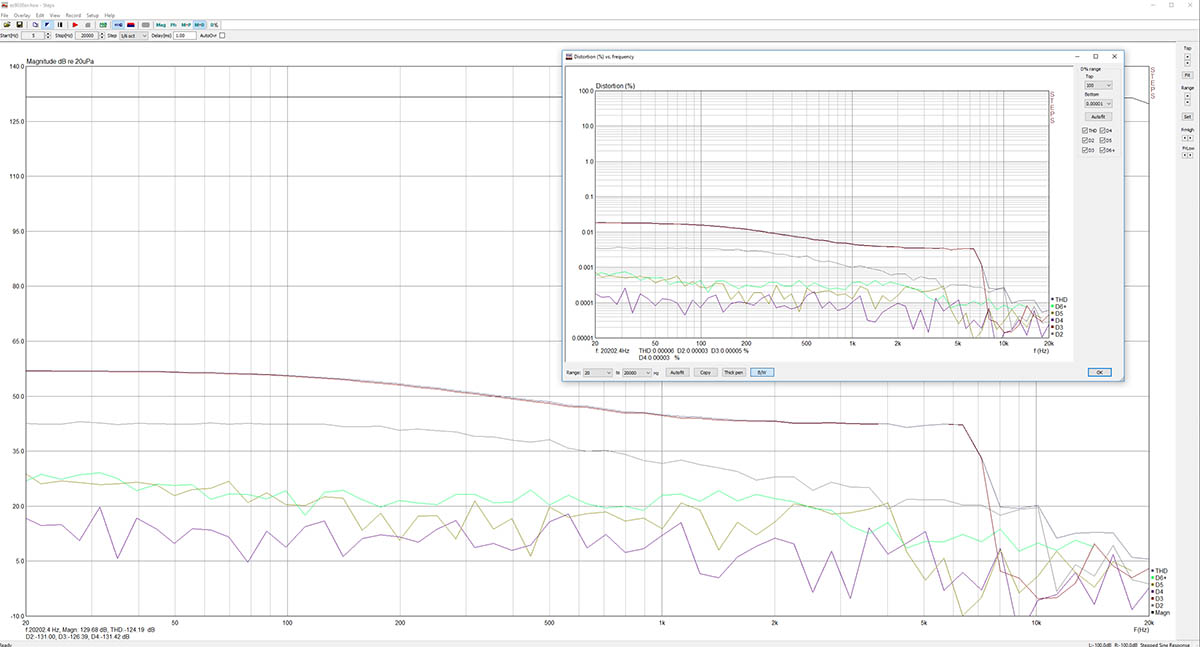Toggle the D3 checkbox in distortion dialog
Viewport: 1200px width, 647px height.
(1085, 150)
